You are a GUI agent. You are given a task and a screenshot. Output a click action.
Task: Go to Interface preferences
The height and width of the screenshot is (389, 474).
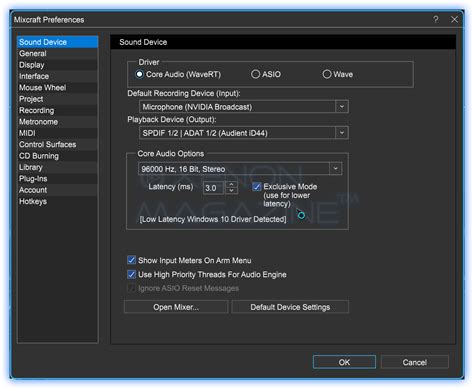pos(58,76)
